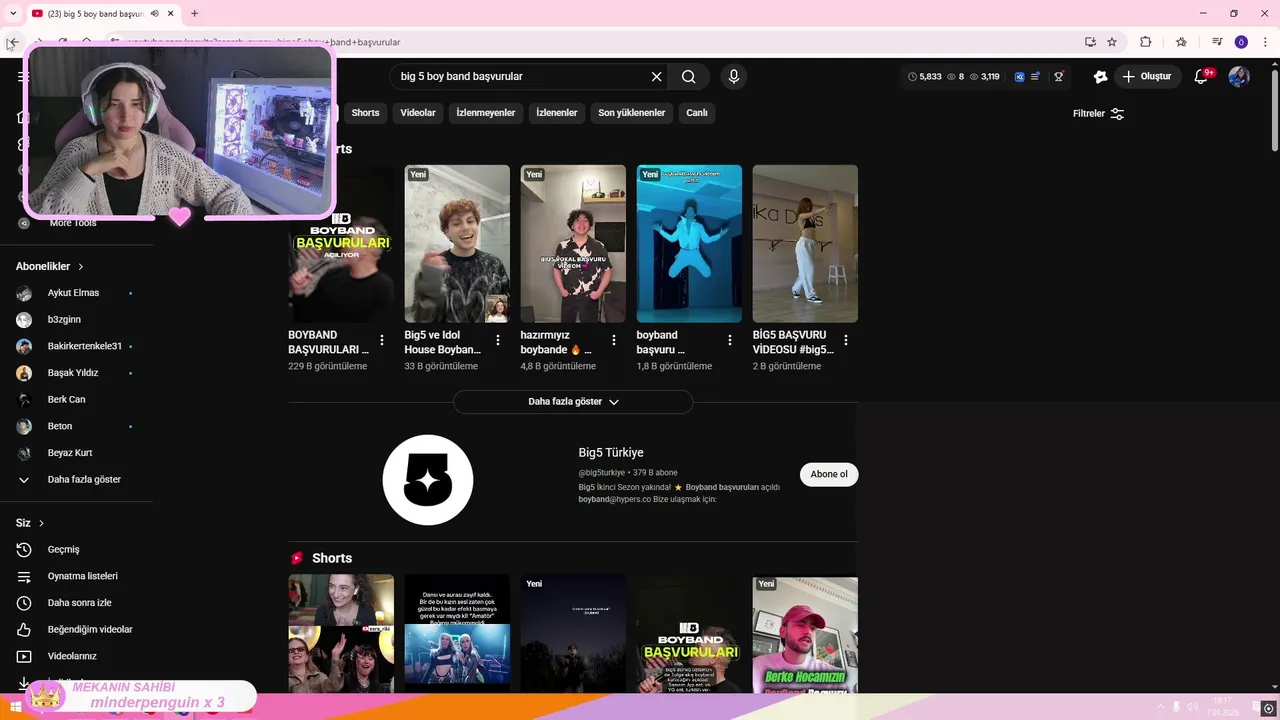Play the Berke Hocamızın short thumbnail
The image size is (1280, 720).
[805, 634]
